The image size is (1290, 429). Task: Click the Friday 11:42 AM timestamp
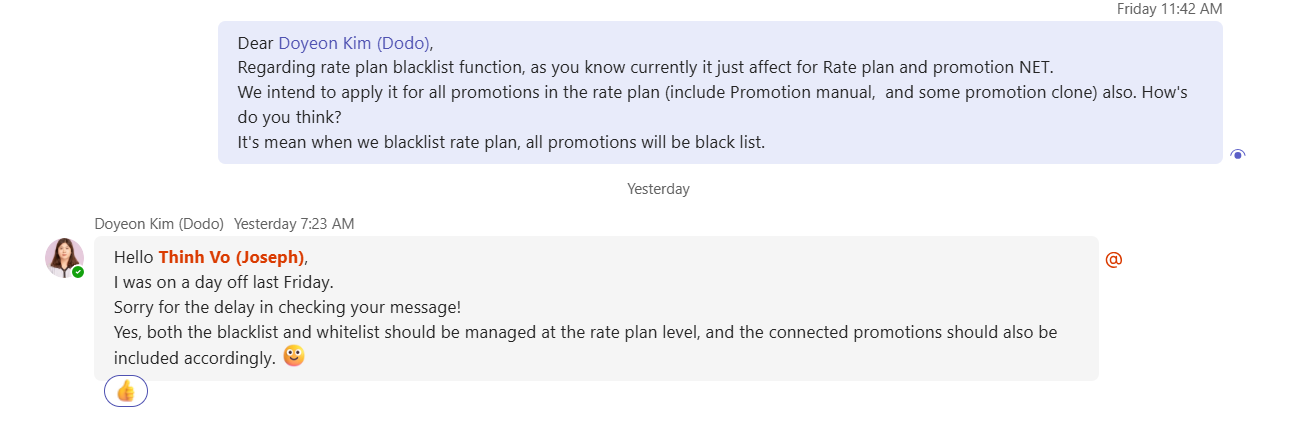tap(1169, 8)
